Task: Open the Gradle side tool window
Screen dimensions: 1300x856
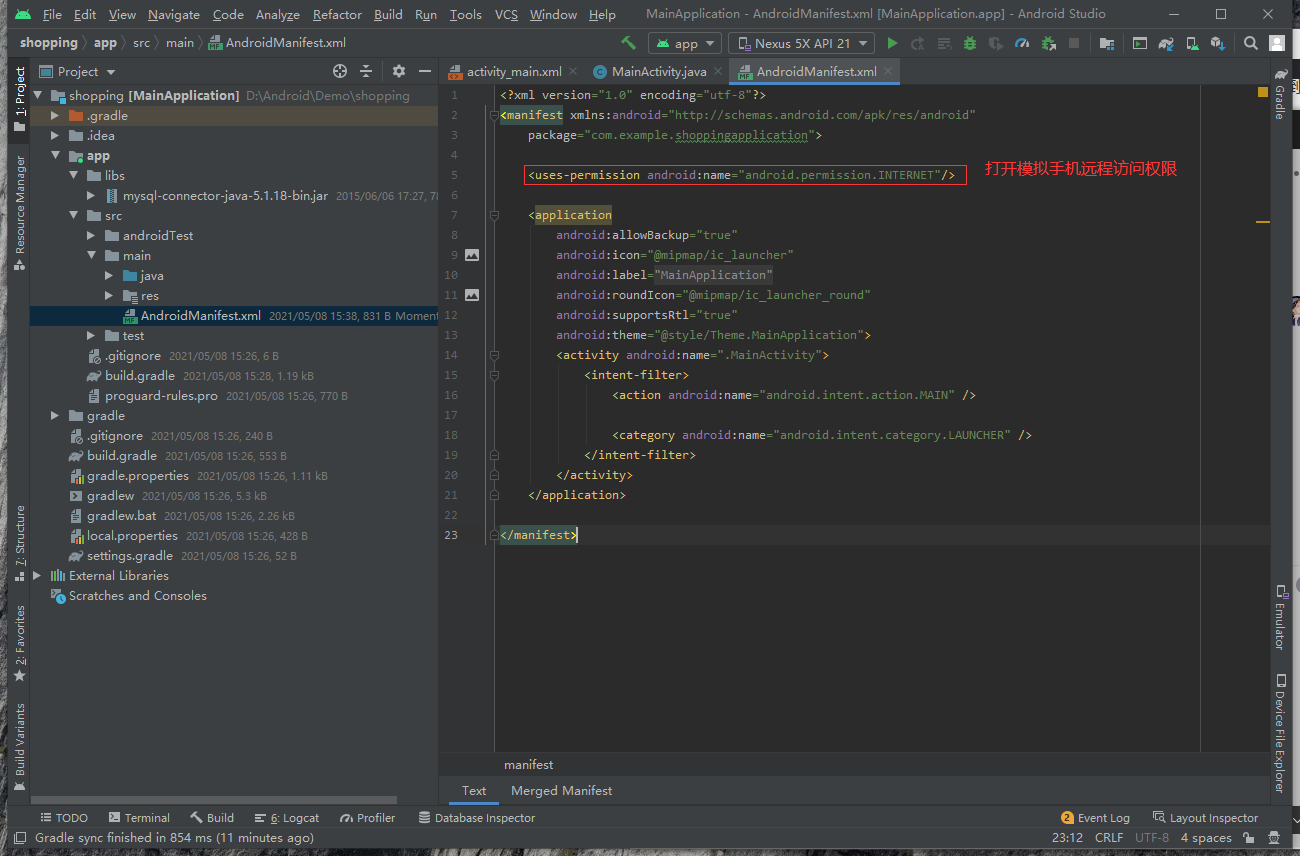Action: (1280, 94)
